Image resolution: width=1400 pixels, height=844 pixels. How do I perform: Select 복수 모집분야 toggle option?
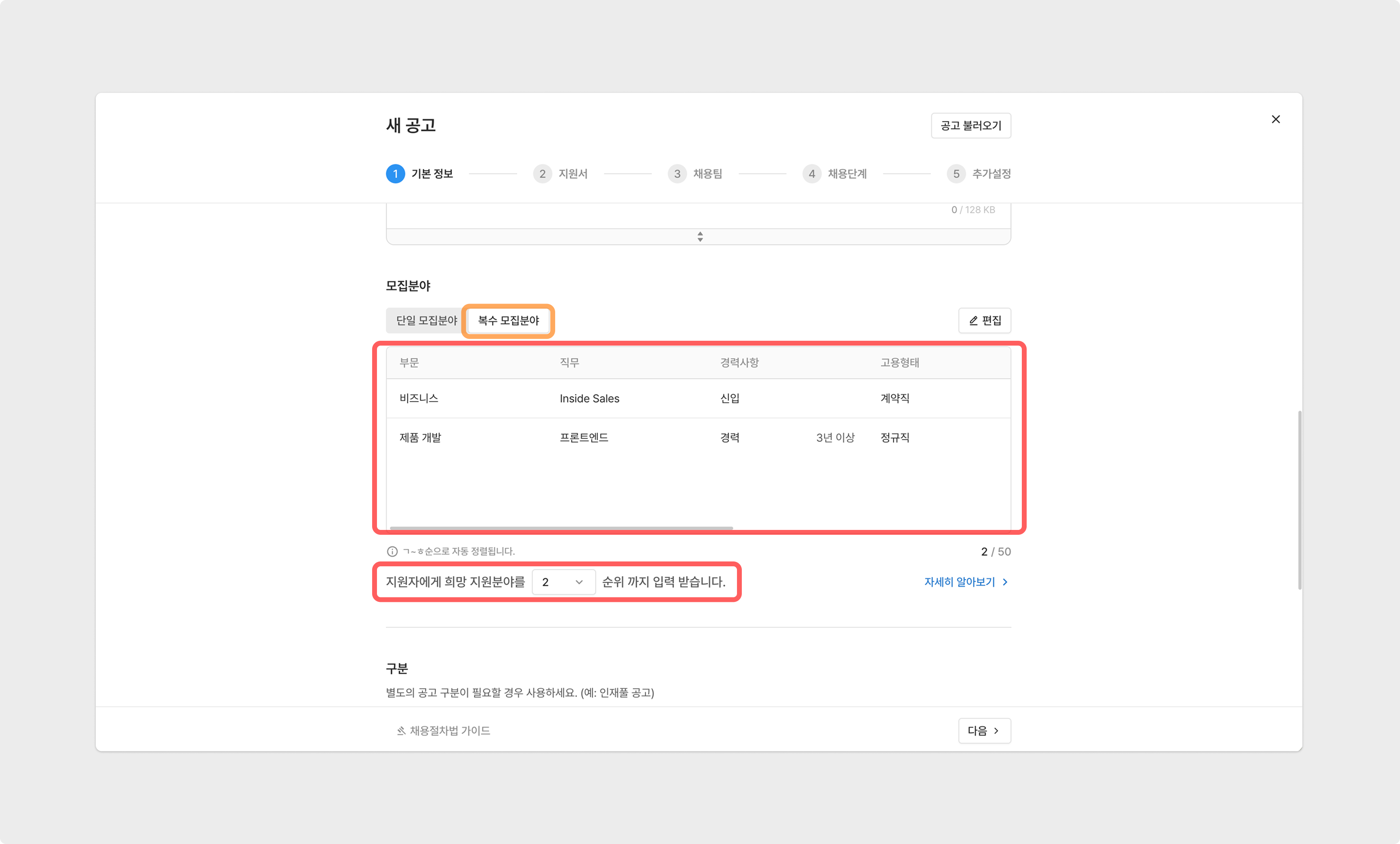coord(508,321)
